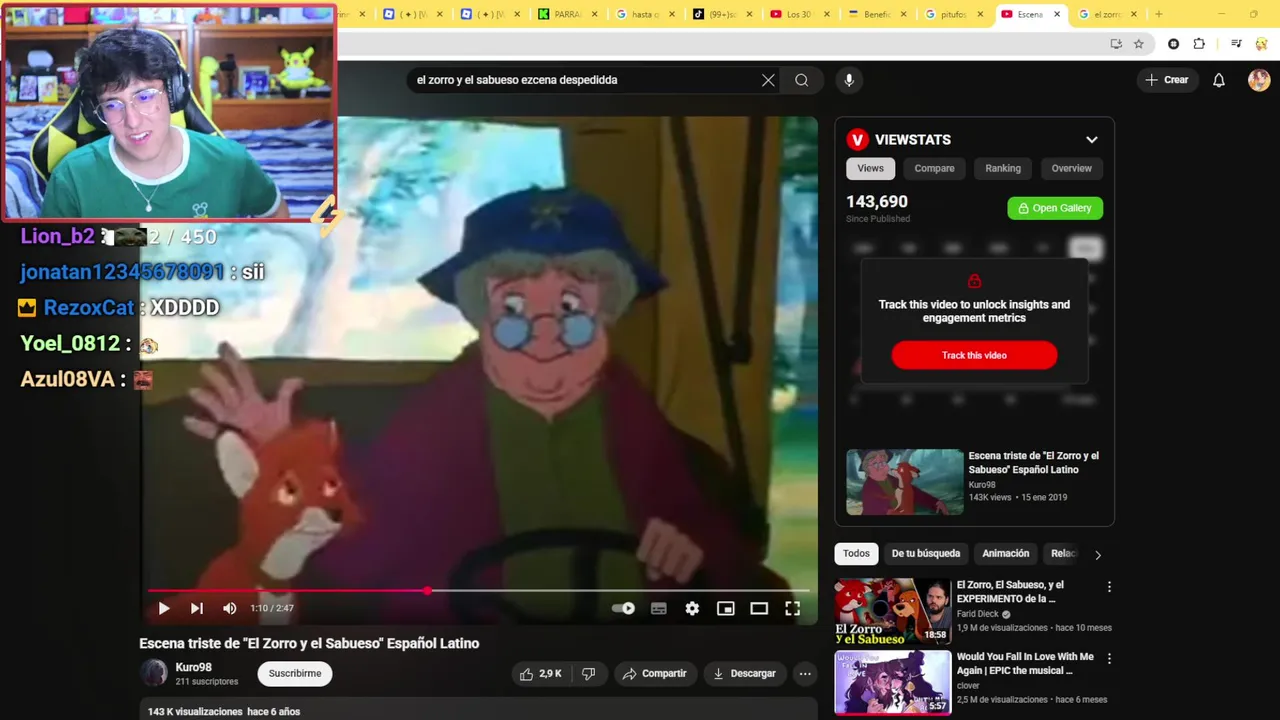The height and width of the screenshot is (720, 1280).
Task: Click the Farid Dieck channel name
Action: click(x=979, y=614)
